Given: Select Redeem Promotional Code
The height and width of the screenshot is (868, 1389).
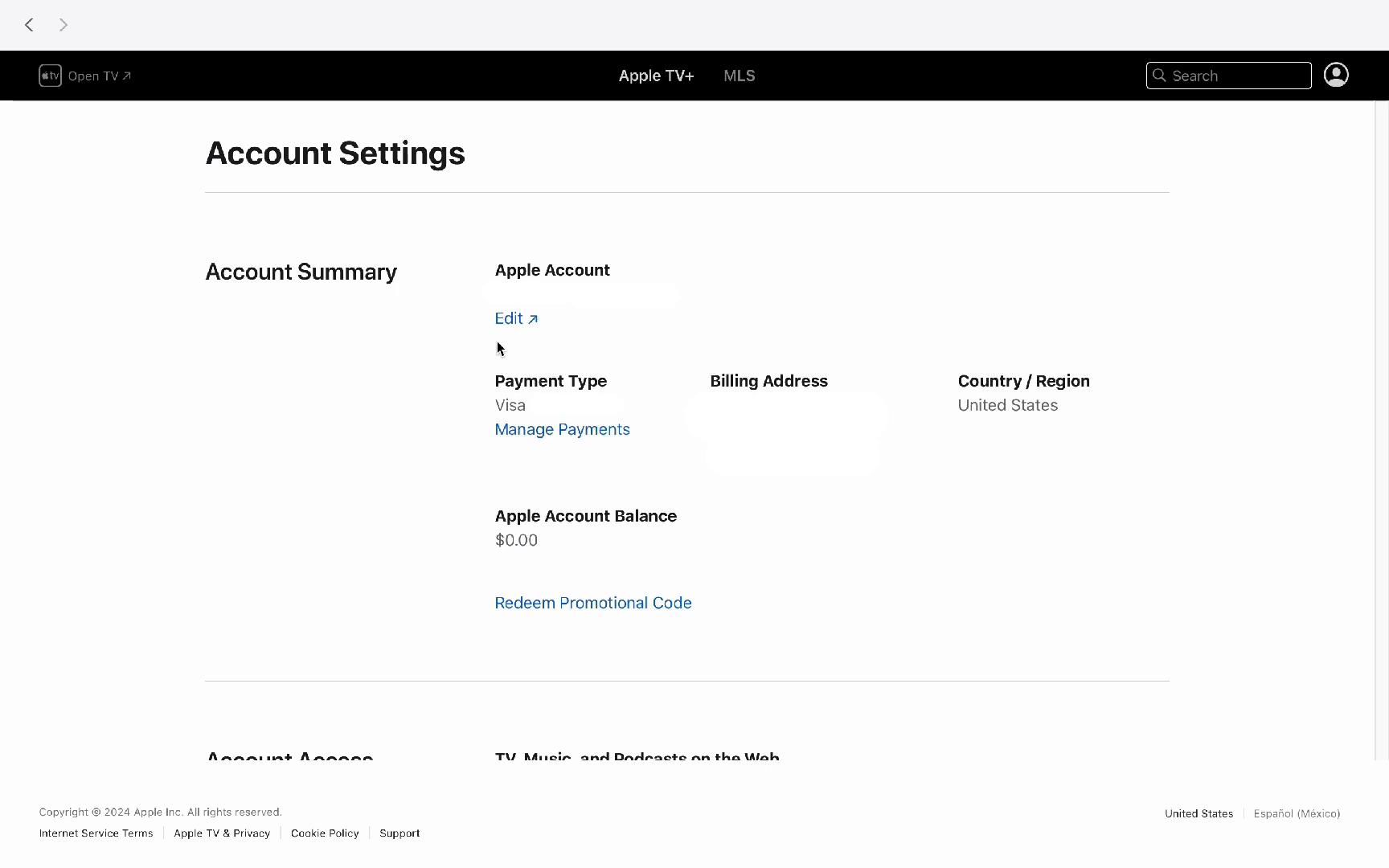Looking at the screenshot, I should [x=592, y=603].
